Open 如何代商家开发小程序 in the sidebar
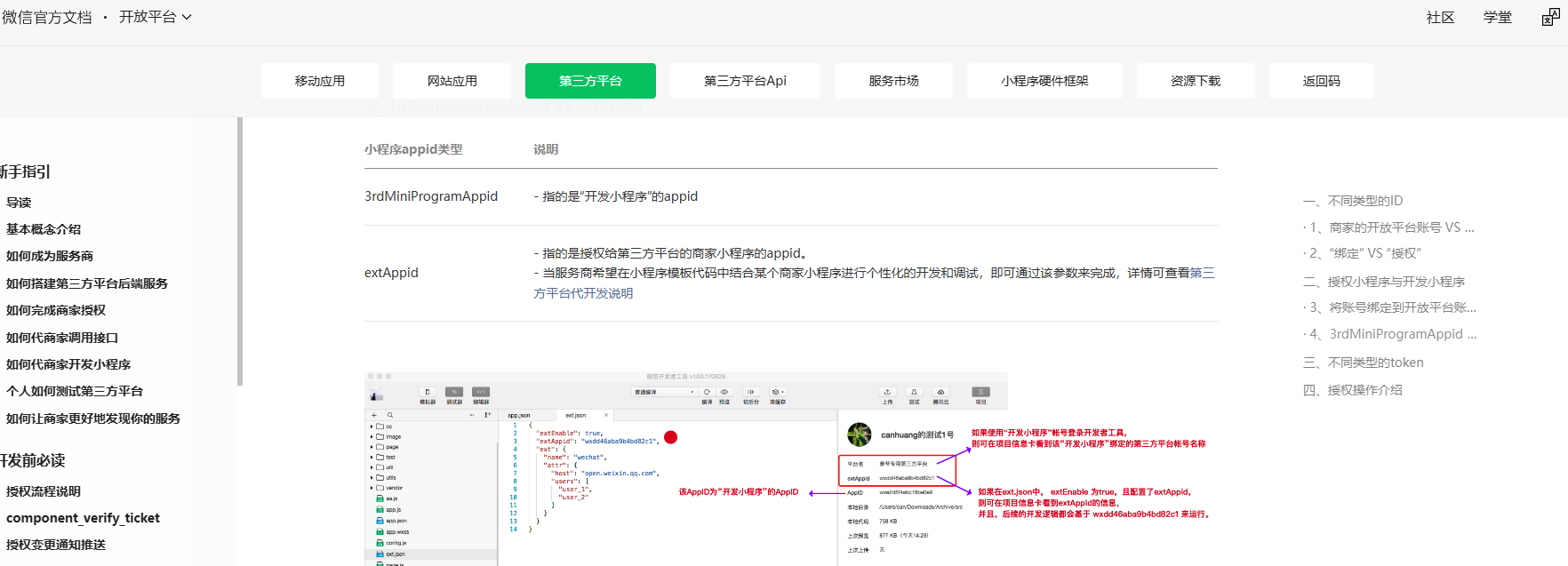Viewport: 1568px width, 566px height. (68, 364)
